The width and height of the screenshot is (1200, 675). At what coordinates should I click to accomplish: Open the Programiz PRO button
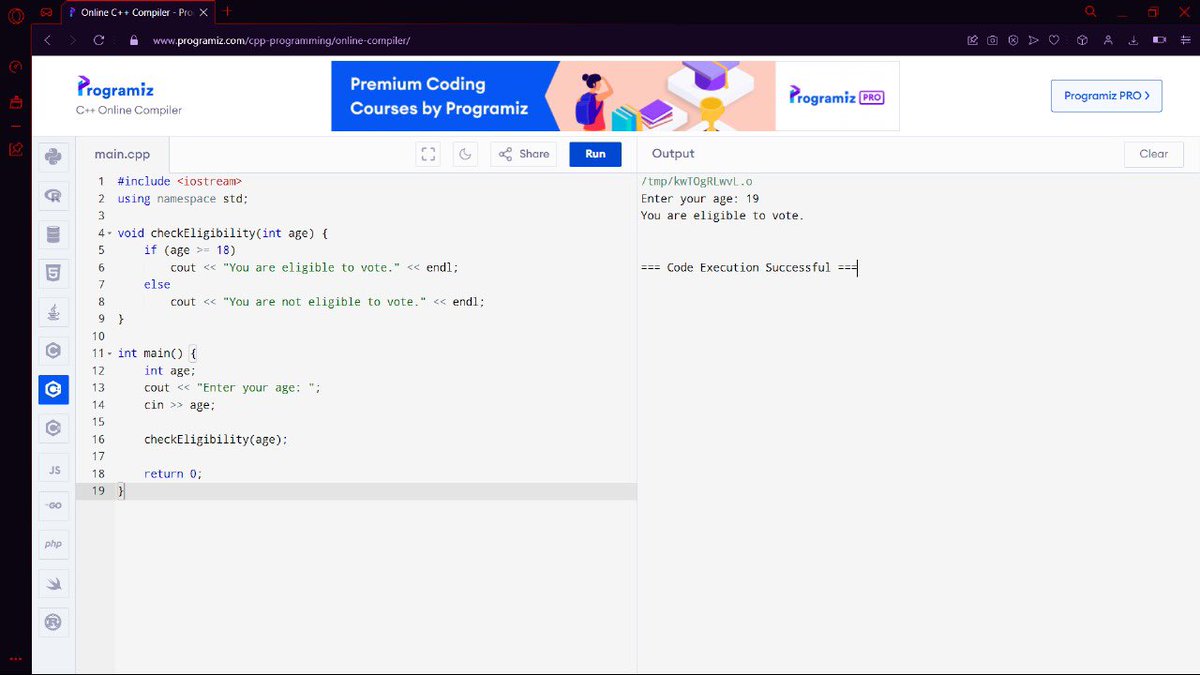click(x=1106, y=96)
